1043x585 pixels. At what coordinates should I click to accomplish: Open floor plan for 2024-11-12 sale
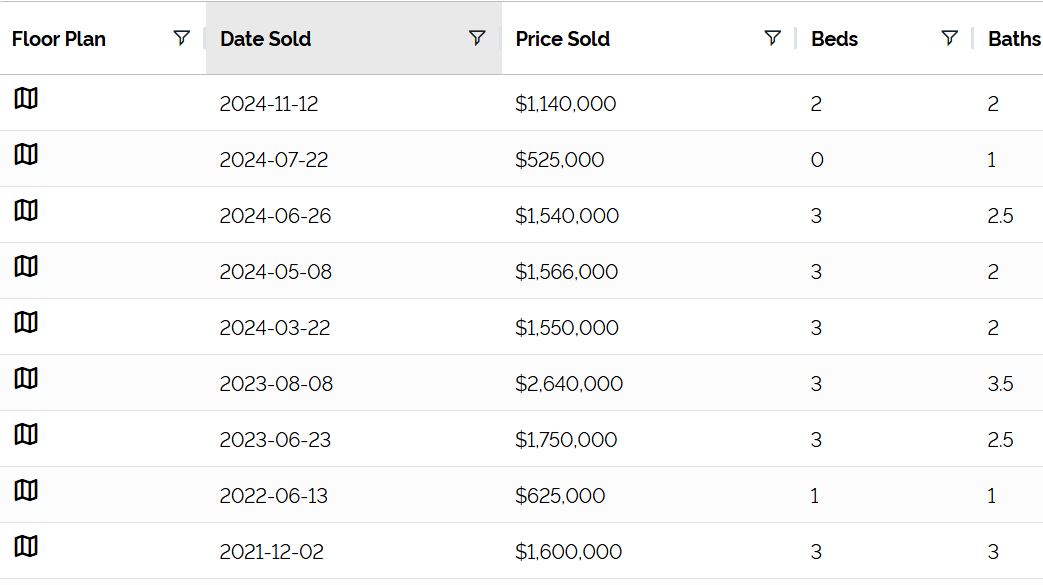(26, 98)
